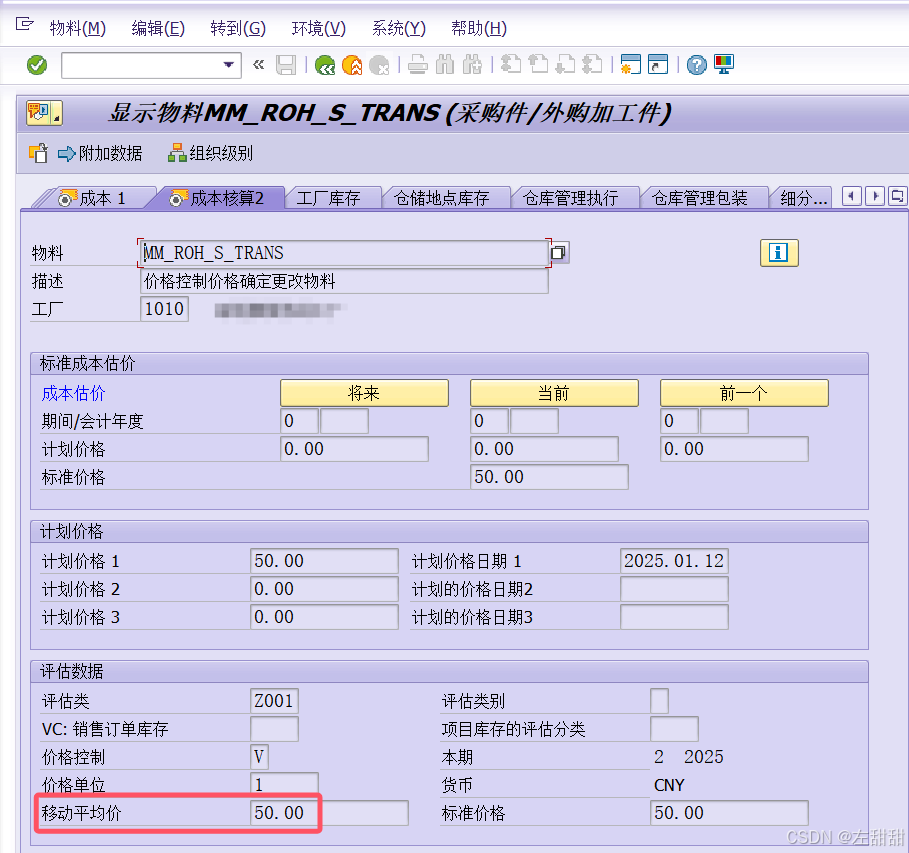Click the 计划价格 1 field 50.00

tap(324, 561)
